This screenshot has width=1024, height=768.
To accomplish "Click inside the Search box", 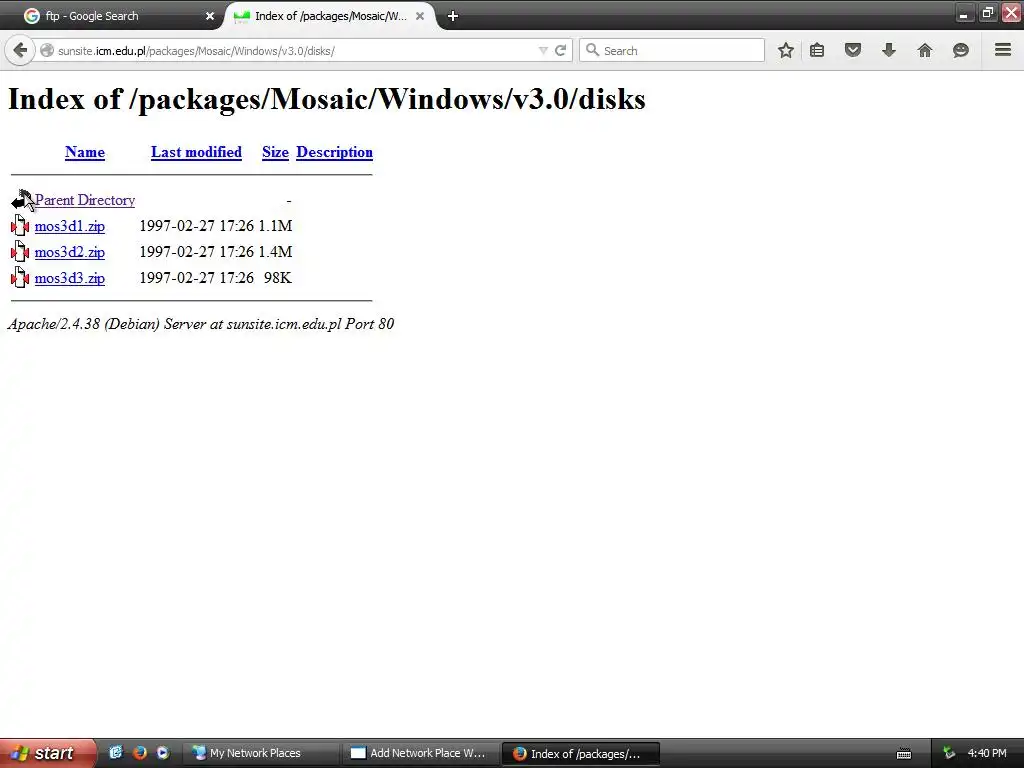I will click(671, 50).
